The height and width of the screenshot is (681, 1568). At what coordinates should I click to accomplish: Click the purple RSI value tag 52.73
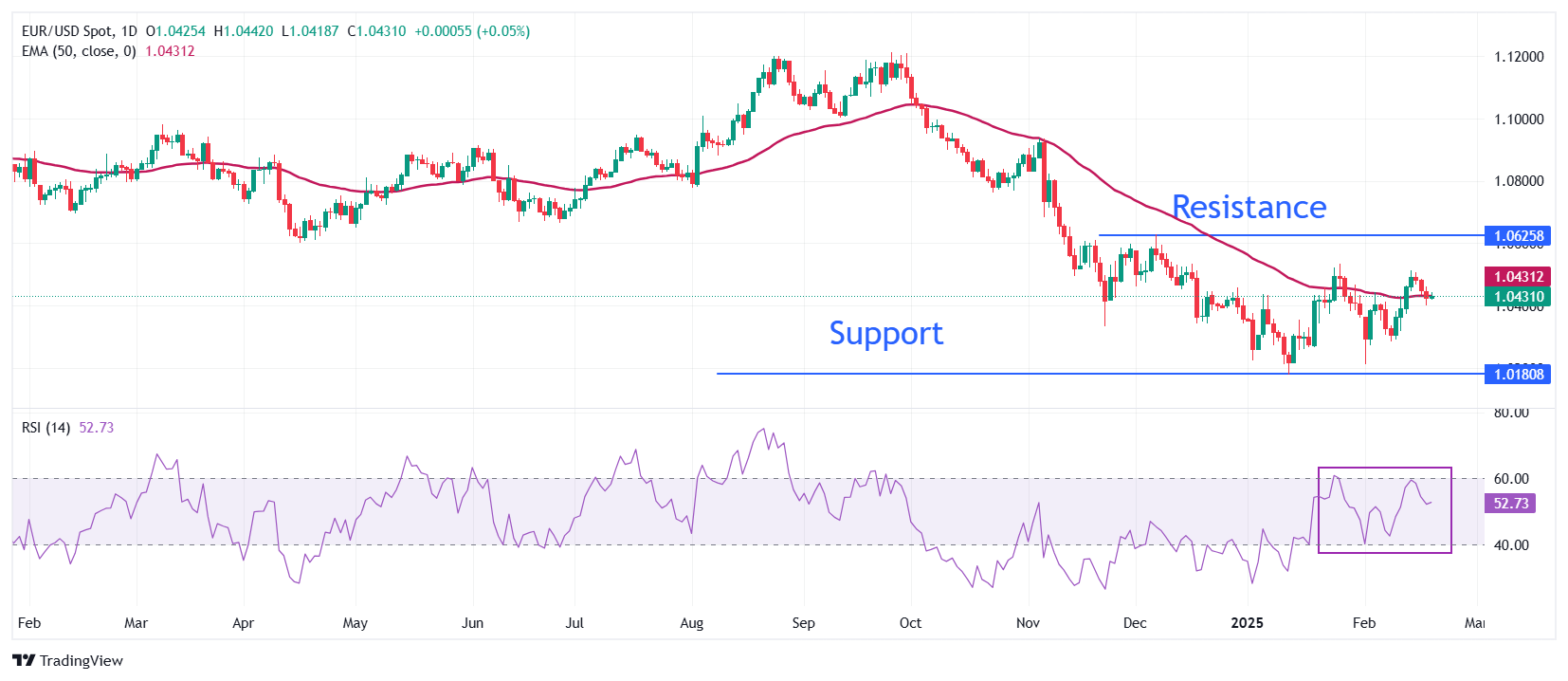click(x=1510, y=504)
